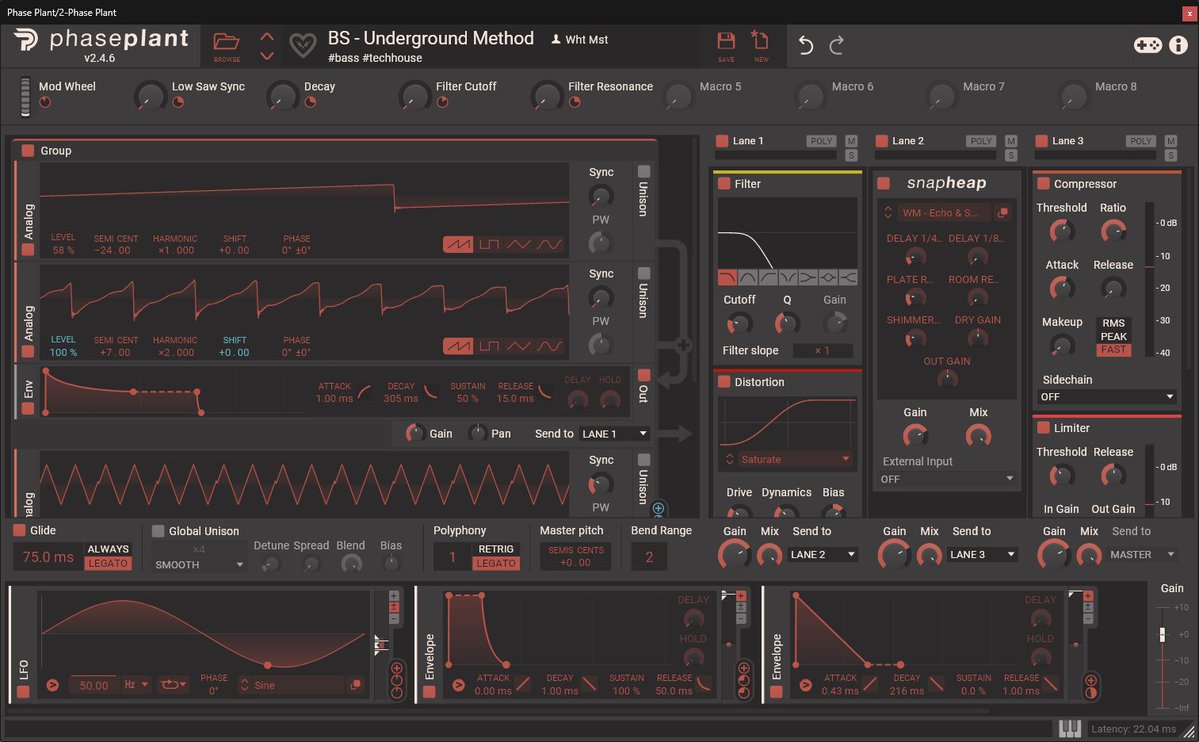
Task: Open Lane 1 Send to LANE 2 dropdown
Action: pyautogui.click(x=823, y=554)
